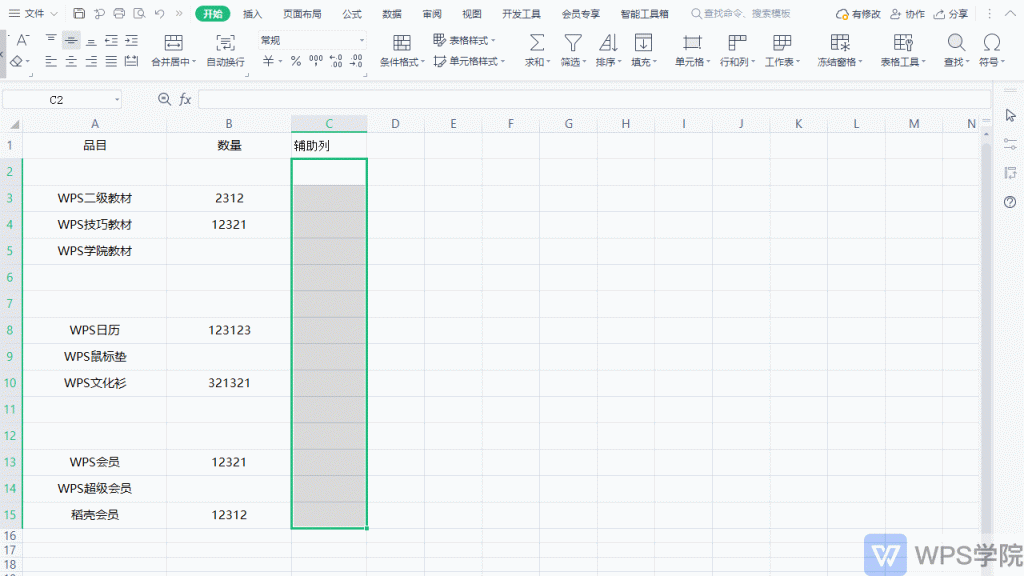The height and width of the screenshot is (576, 1024).
Task: Click the Save icon in quick access toolbar
Action: pos(79,14)
